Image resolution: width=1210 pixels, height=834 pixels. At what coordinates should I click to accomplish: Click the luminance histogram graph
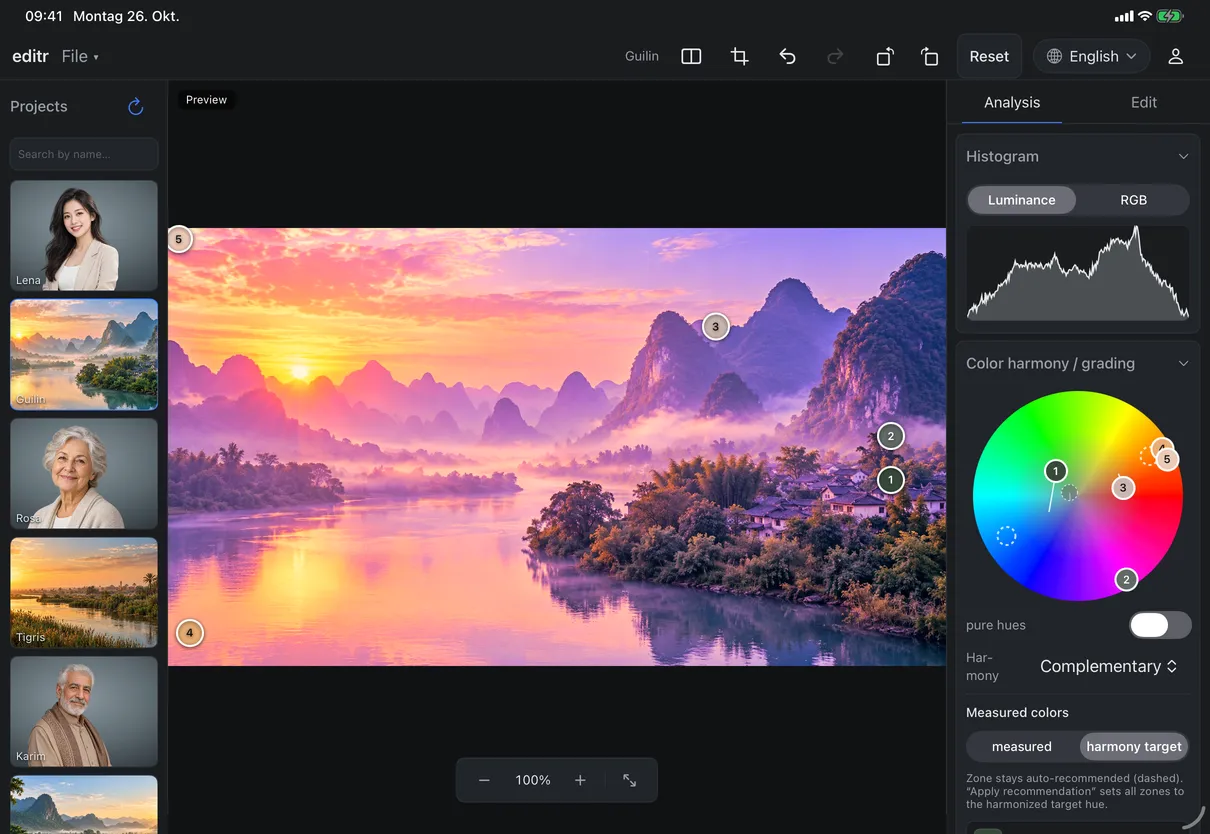[1078, 273]
